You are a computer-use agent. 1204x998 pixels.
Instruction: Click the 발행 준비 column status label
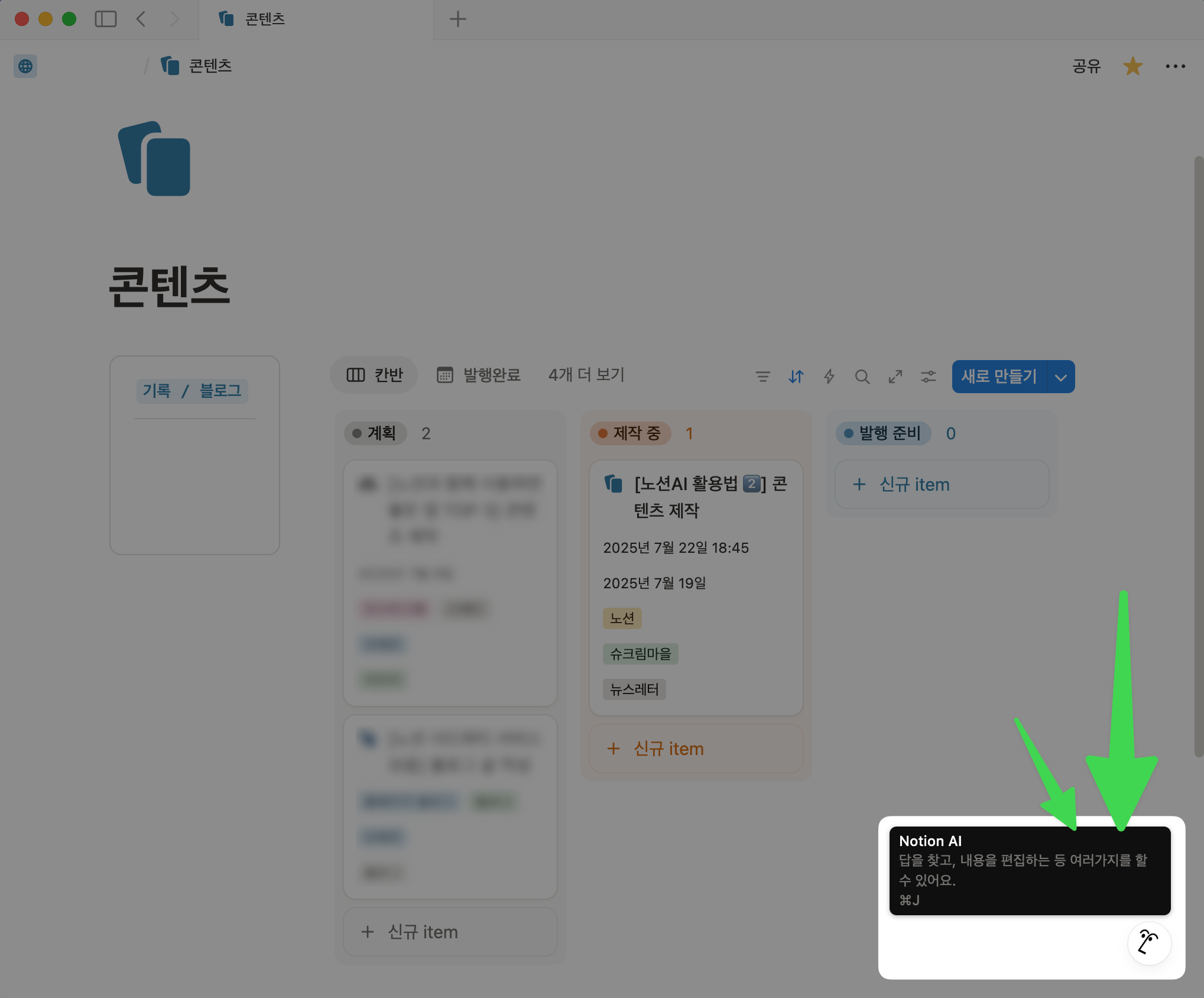click(x=884, y=433)
